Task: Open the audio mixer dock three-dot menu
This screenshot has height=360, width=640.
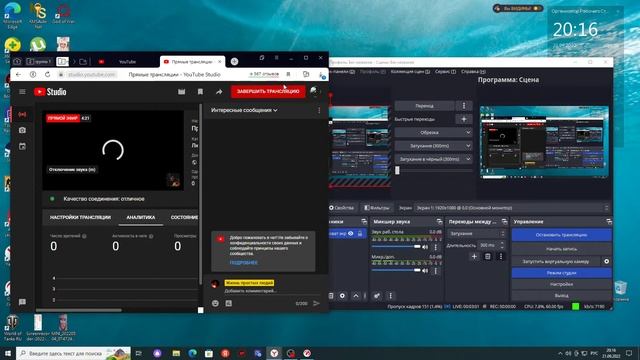Action: (390, 296)
